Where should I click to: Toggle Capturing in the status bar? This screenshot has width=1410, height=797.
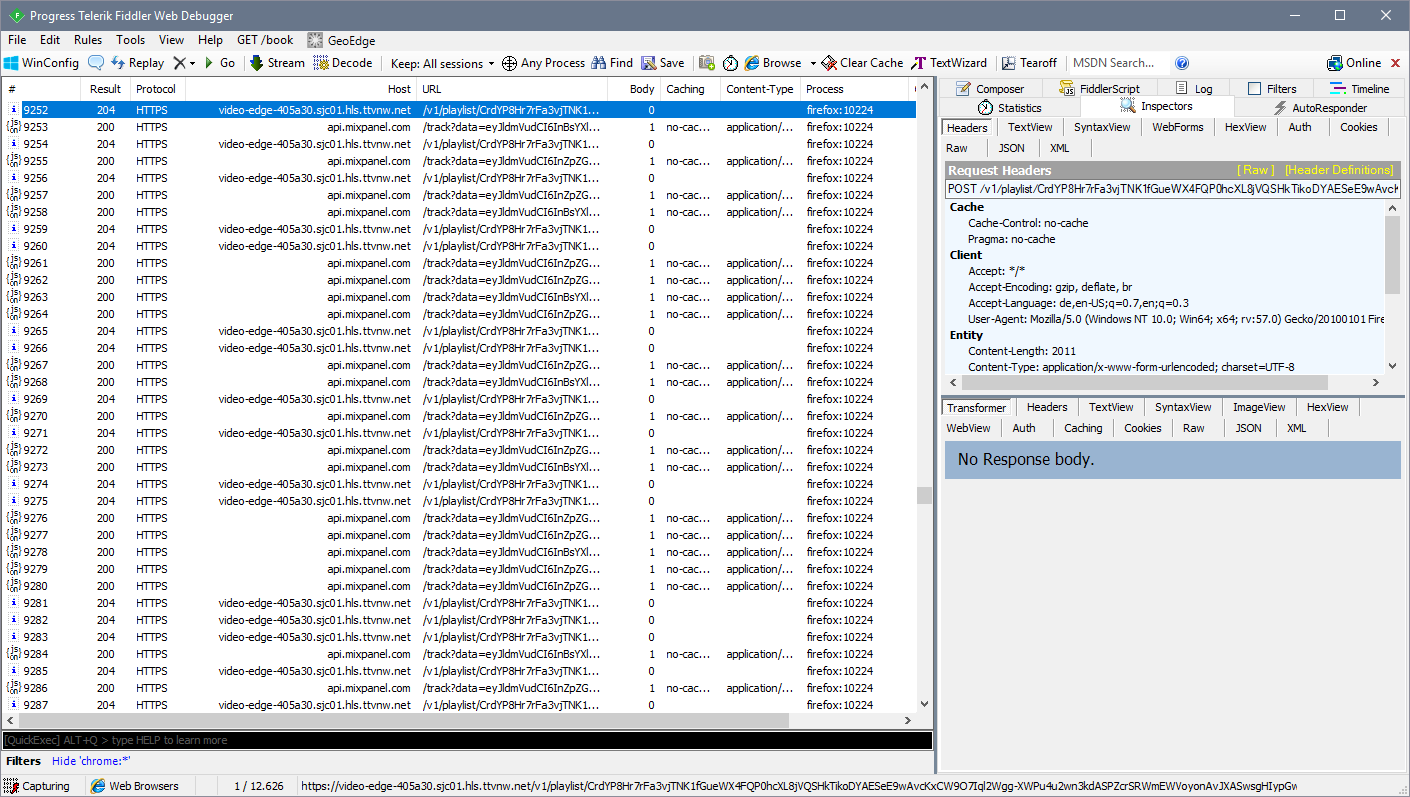point(38,786)
